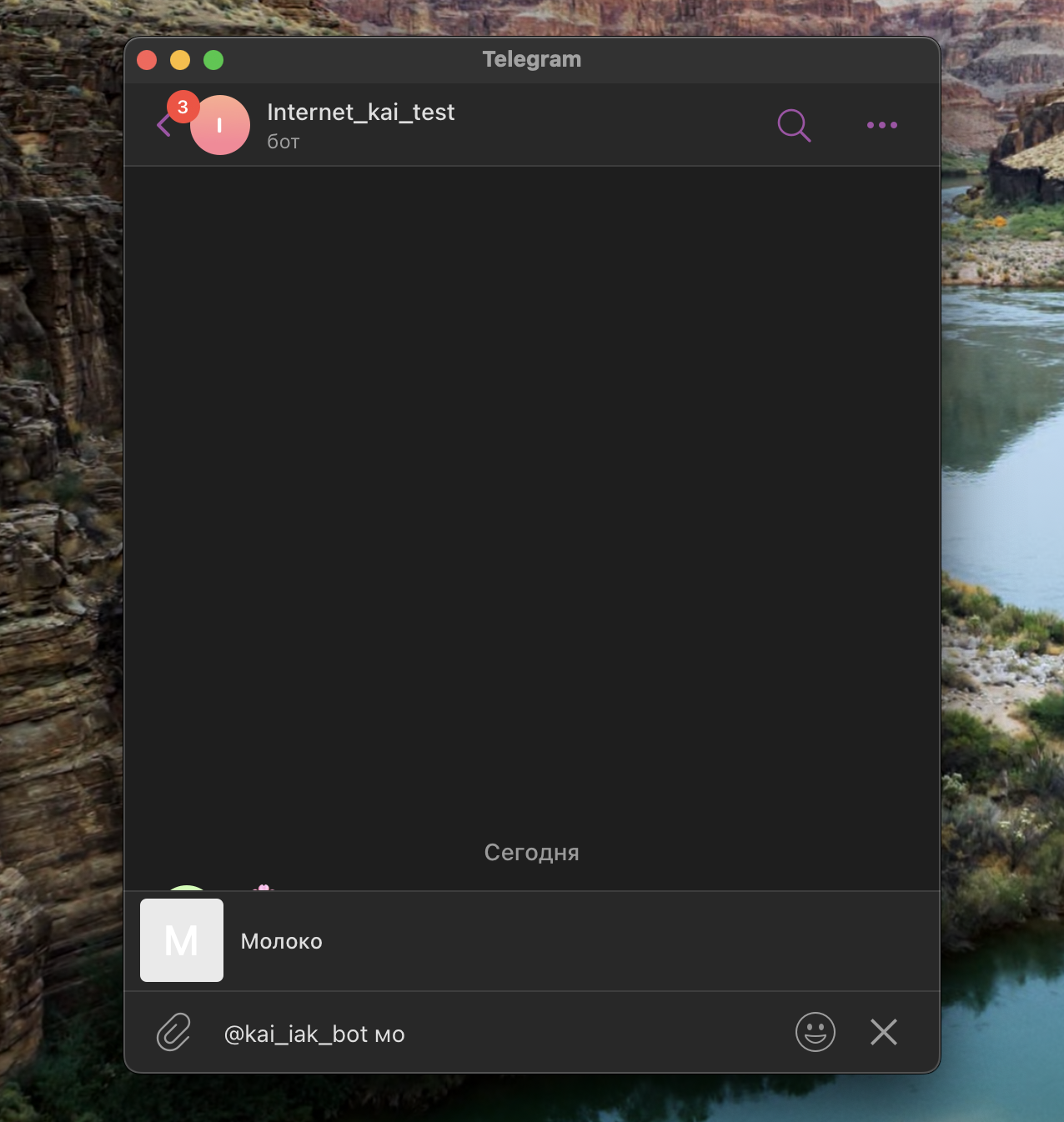The image size is (1064, 1122).
Task: Go back using the header arrow
Action: click(x=163, y=127)
